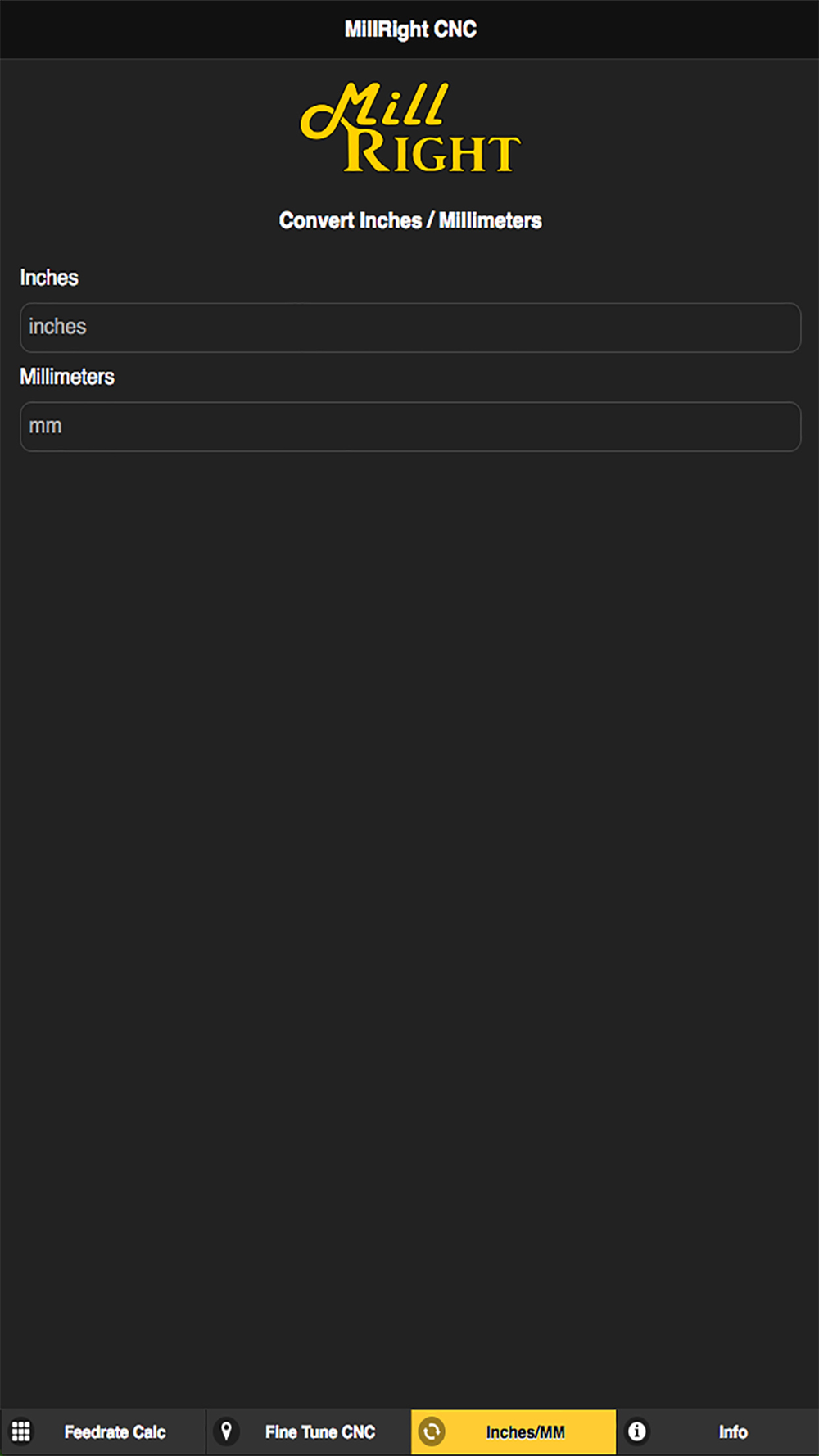Click the Convert Inches / Millimeters heading

(410, 220)
